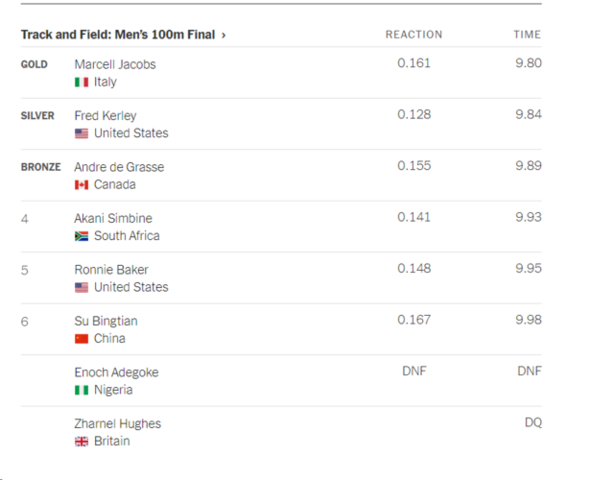Click the GOLD medal label
Viewport: 614px width, 480px height.
tap(34, 64)
